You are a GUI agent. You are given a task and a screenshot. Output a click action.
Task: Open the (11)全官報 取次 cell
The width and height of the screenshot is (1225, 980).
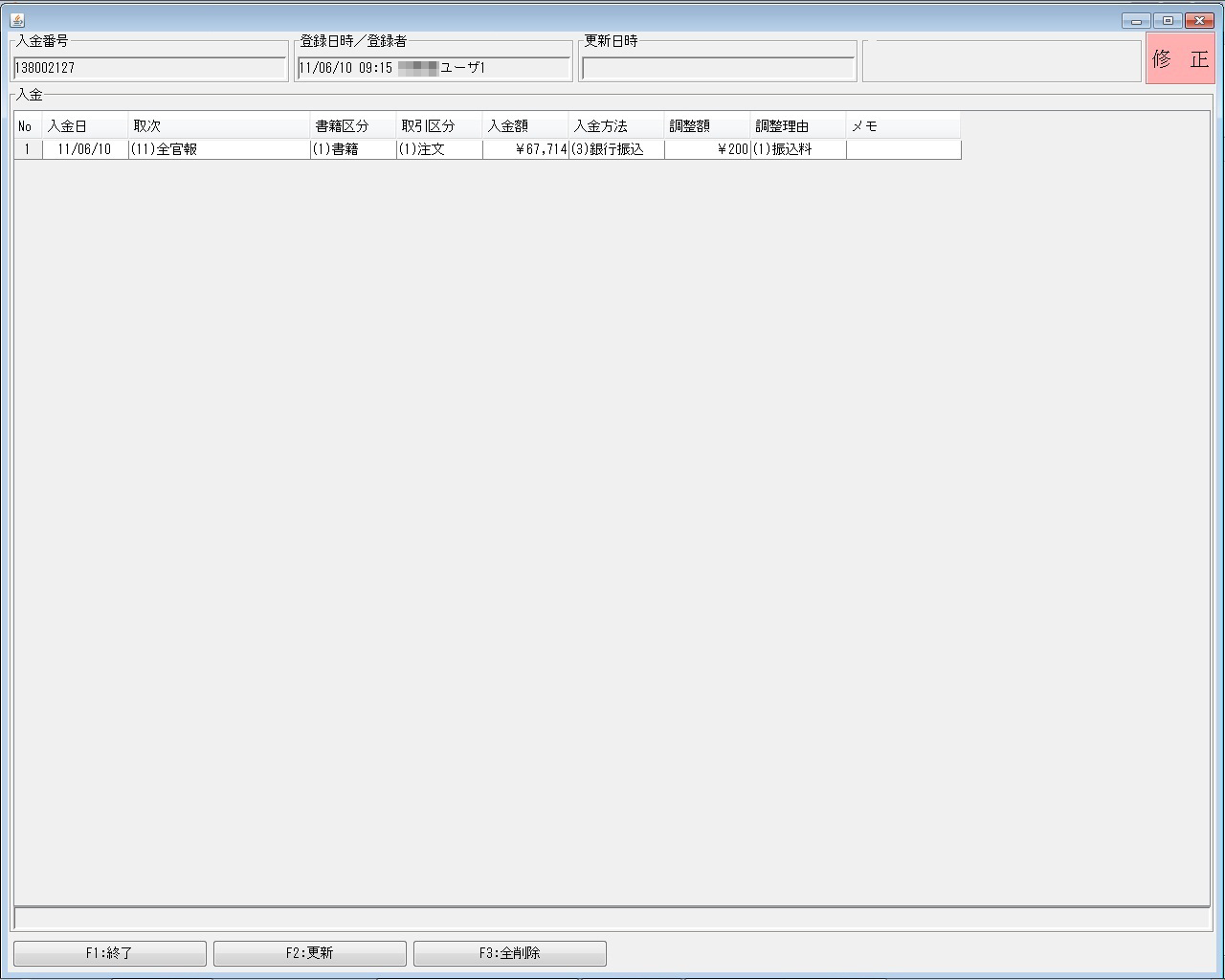[x=219, y=149]
